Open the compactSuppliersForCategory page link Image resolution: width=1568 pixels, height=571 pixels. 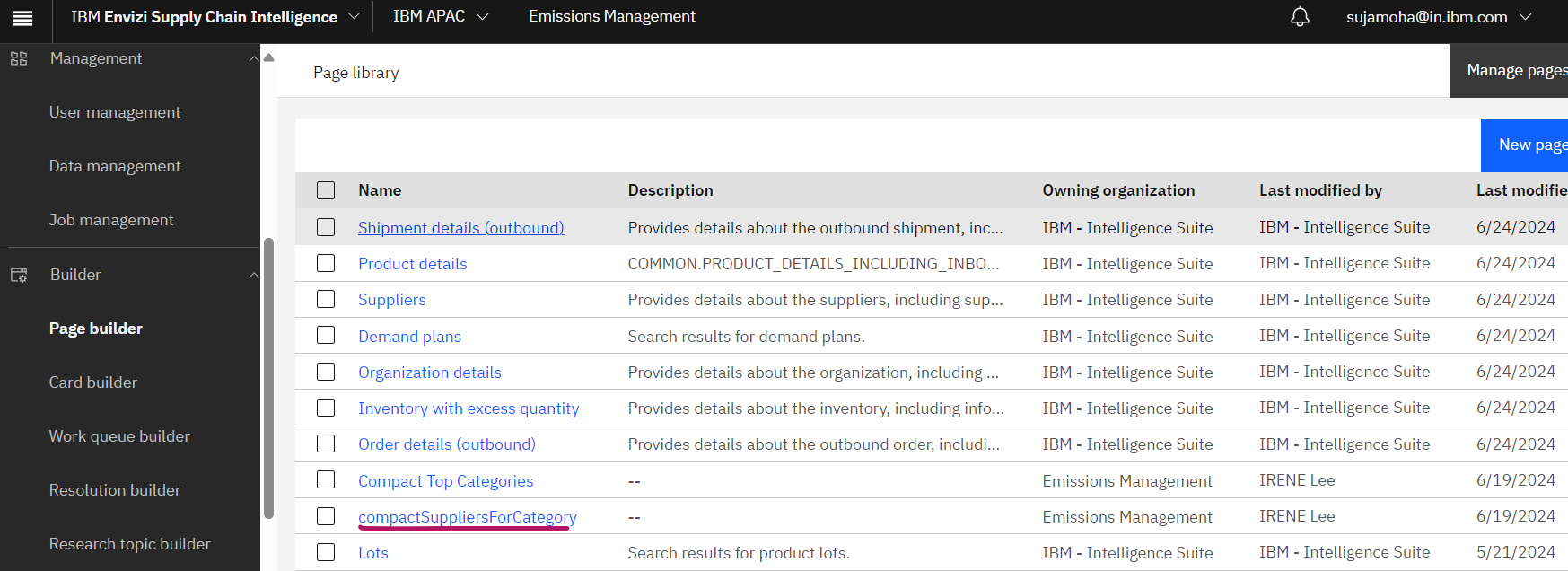coord(467,517)
